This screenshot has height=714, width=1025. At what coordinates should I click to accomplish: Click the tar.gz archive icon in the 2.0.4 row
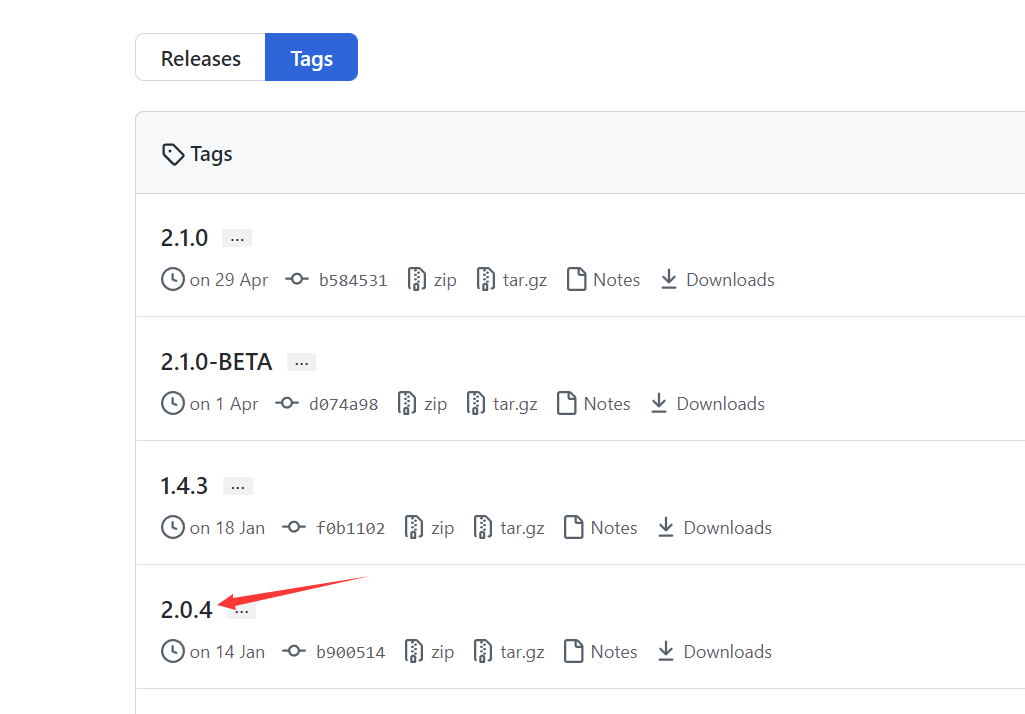483,652
